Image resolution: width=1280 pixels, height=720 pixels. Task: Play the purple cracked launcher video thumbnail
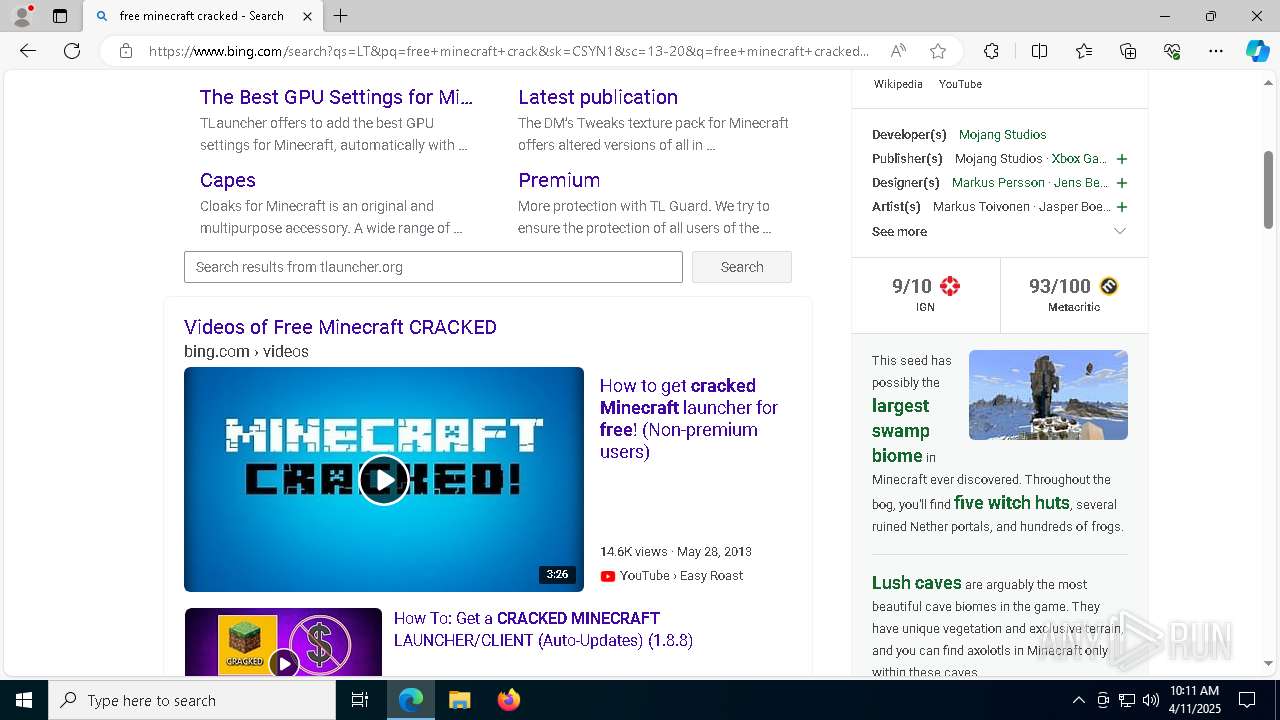pos(283,642)
